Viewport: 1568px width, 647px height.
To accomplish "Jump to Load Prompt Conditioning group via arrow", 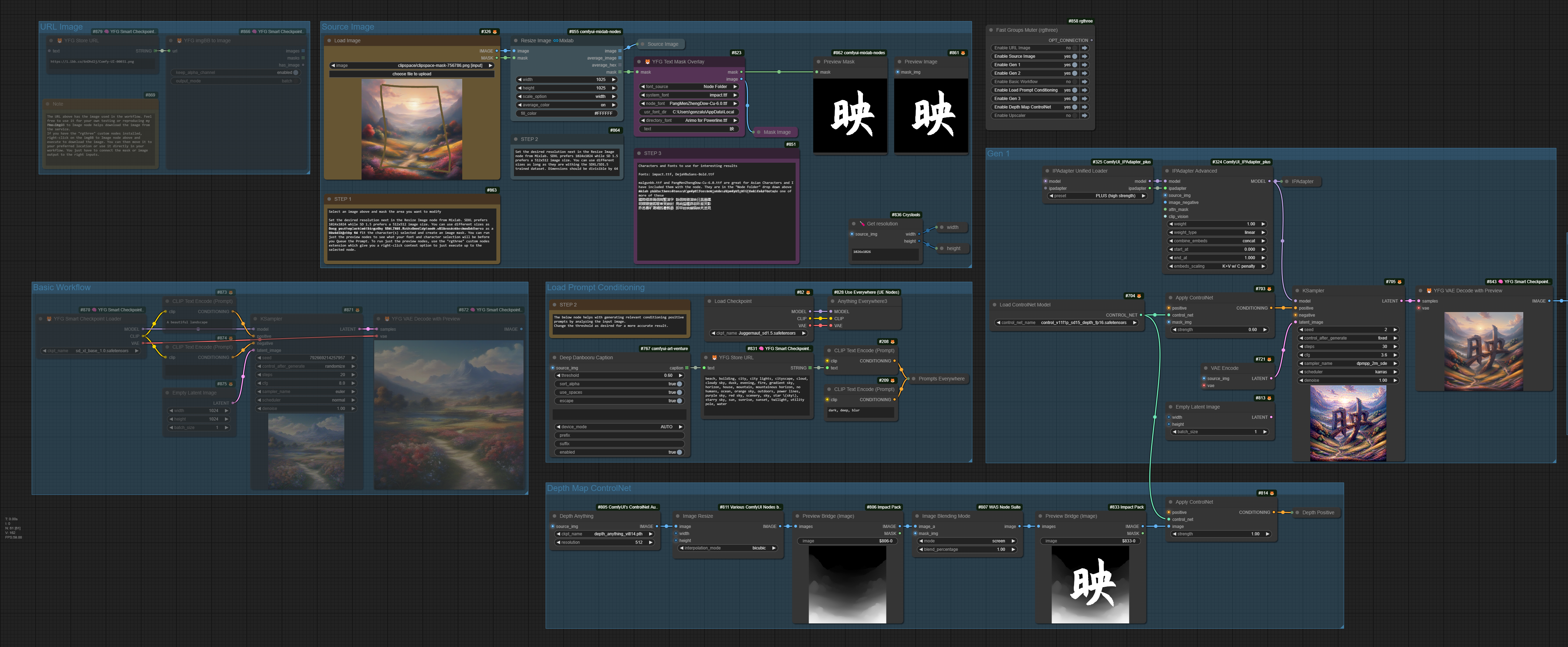I will (1085, 90).
